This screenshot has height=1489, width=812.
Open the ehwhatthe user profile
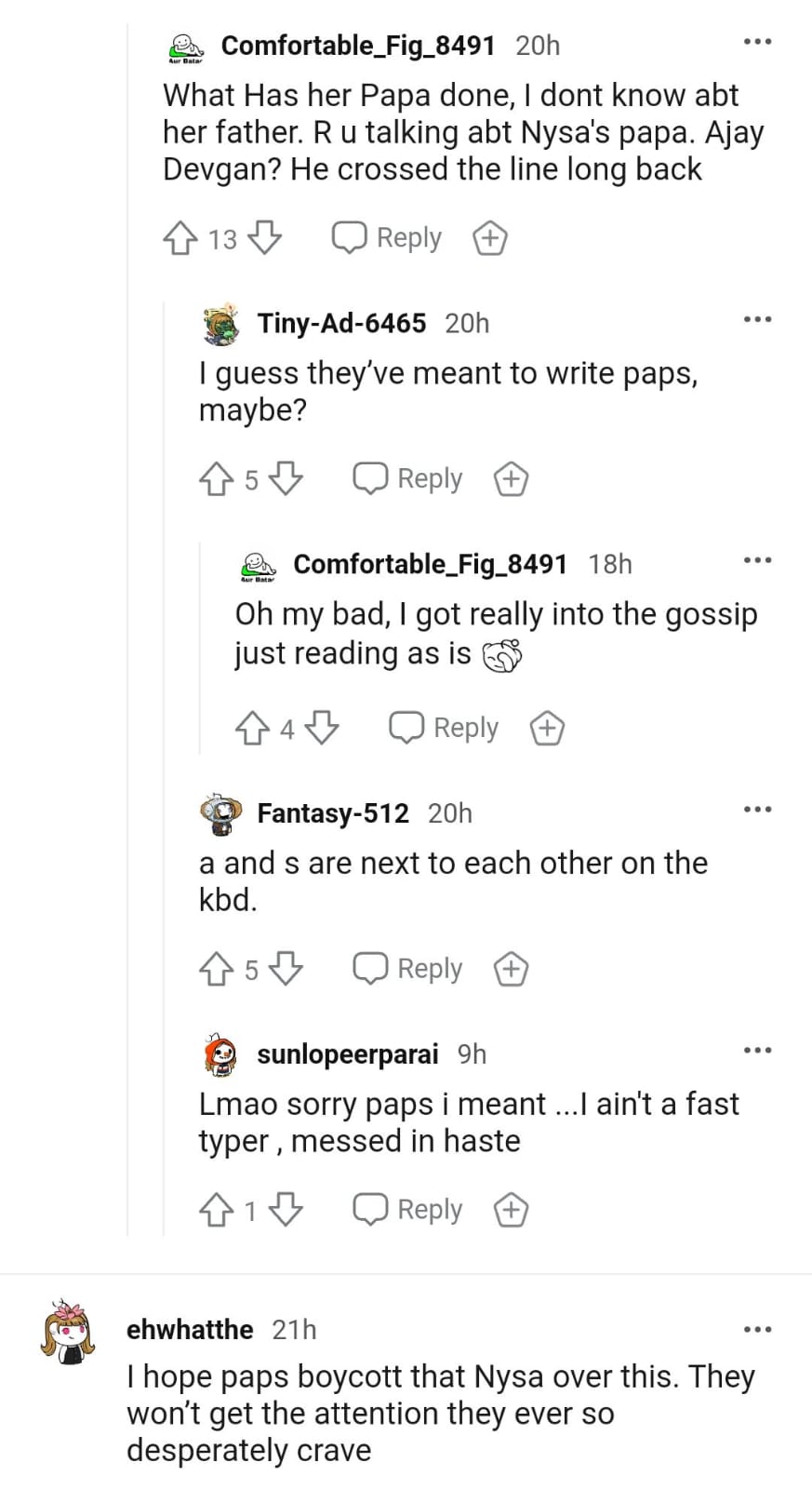pos(190,1330)
